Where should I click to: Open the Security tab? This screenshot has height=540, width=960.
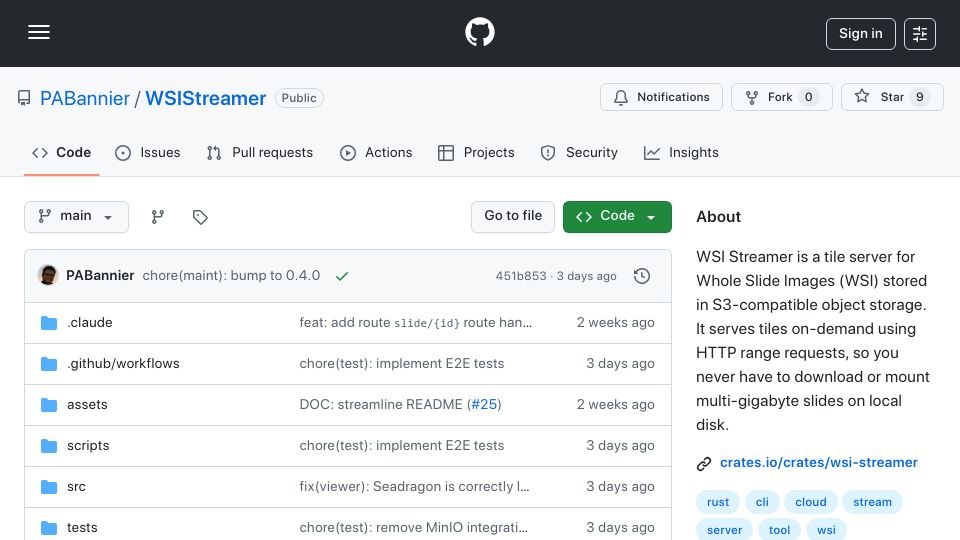(579, 152)
